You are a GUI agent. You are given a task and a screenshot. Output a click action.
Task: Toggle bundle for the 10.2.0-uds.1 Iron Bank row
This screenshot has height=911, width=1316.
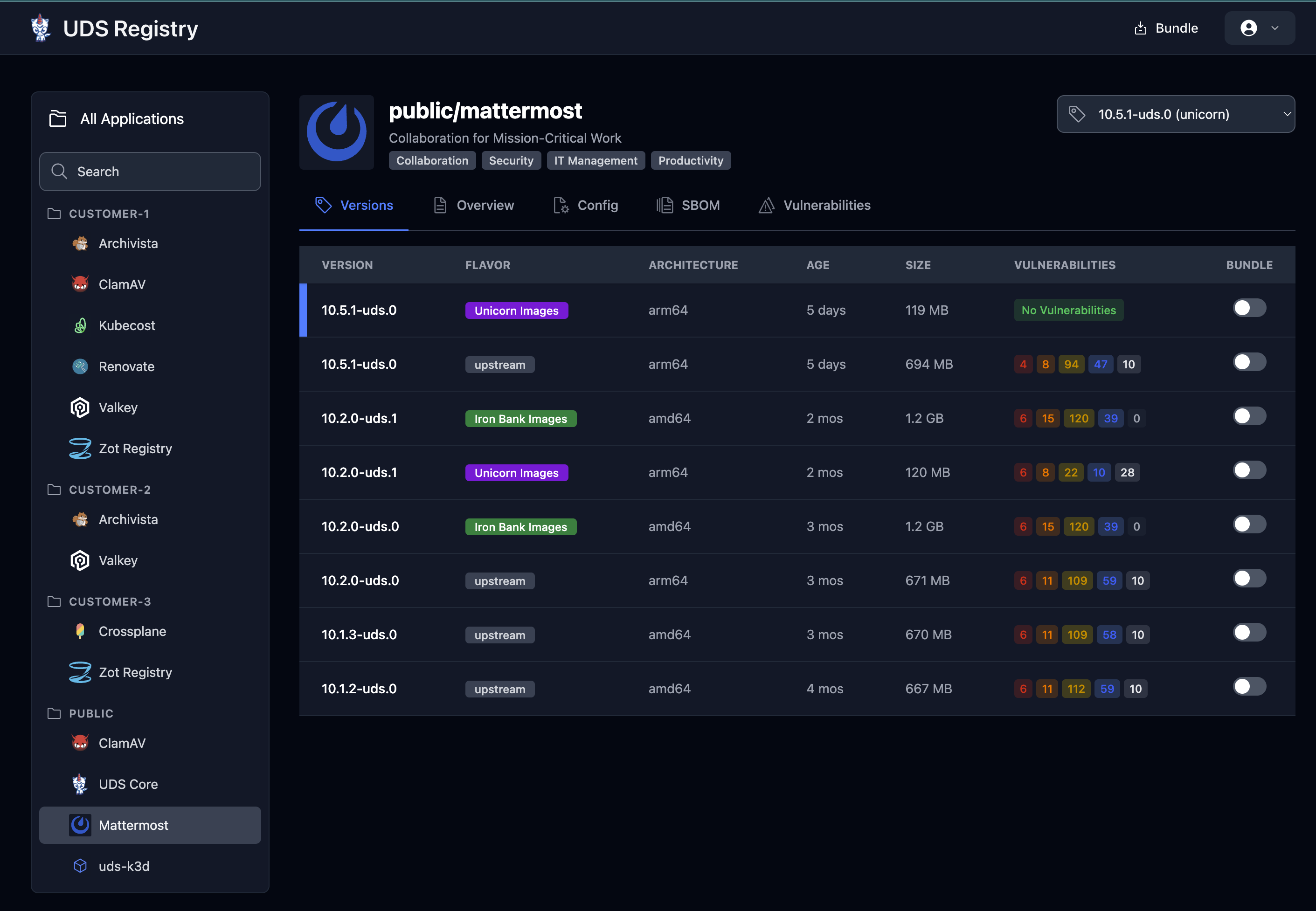pos(1249,415)
